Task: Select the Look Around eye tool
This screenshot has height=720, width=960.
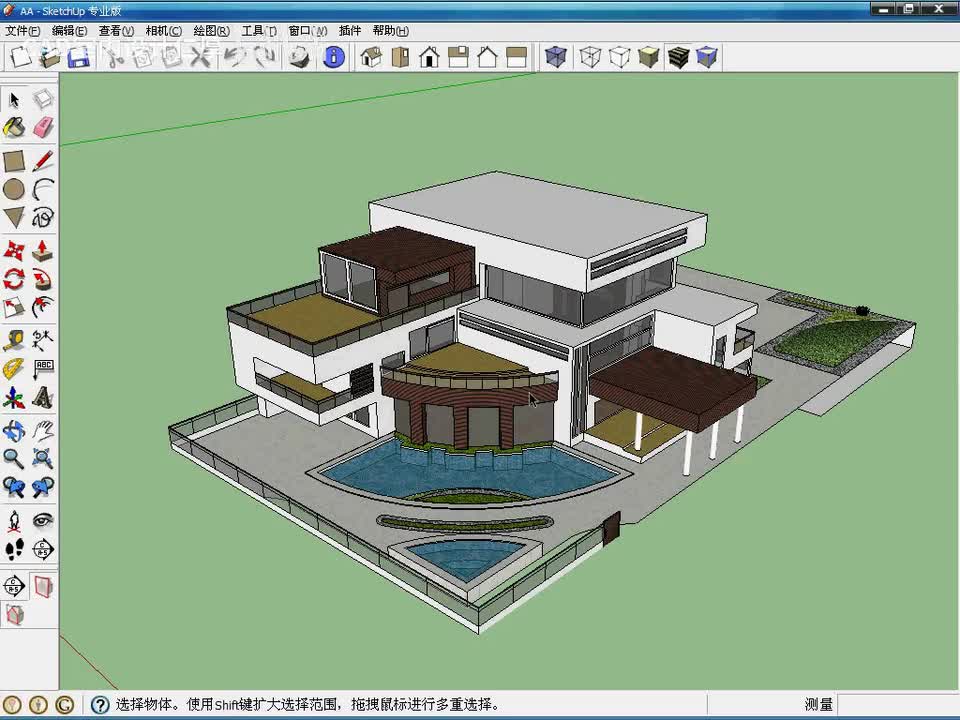Action: (x=43, y=522)
